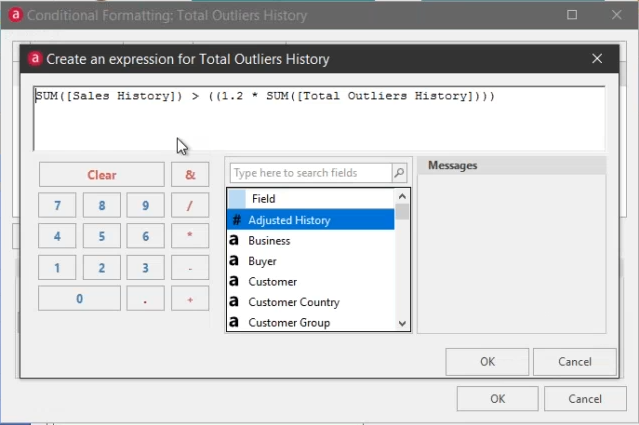639x425 pixels.
Task: Click the search magnifier icon in field search
Action: [x=399, y=173]
